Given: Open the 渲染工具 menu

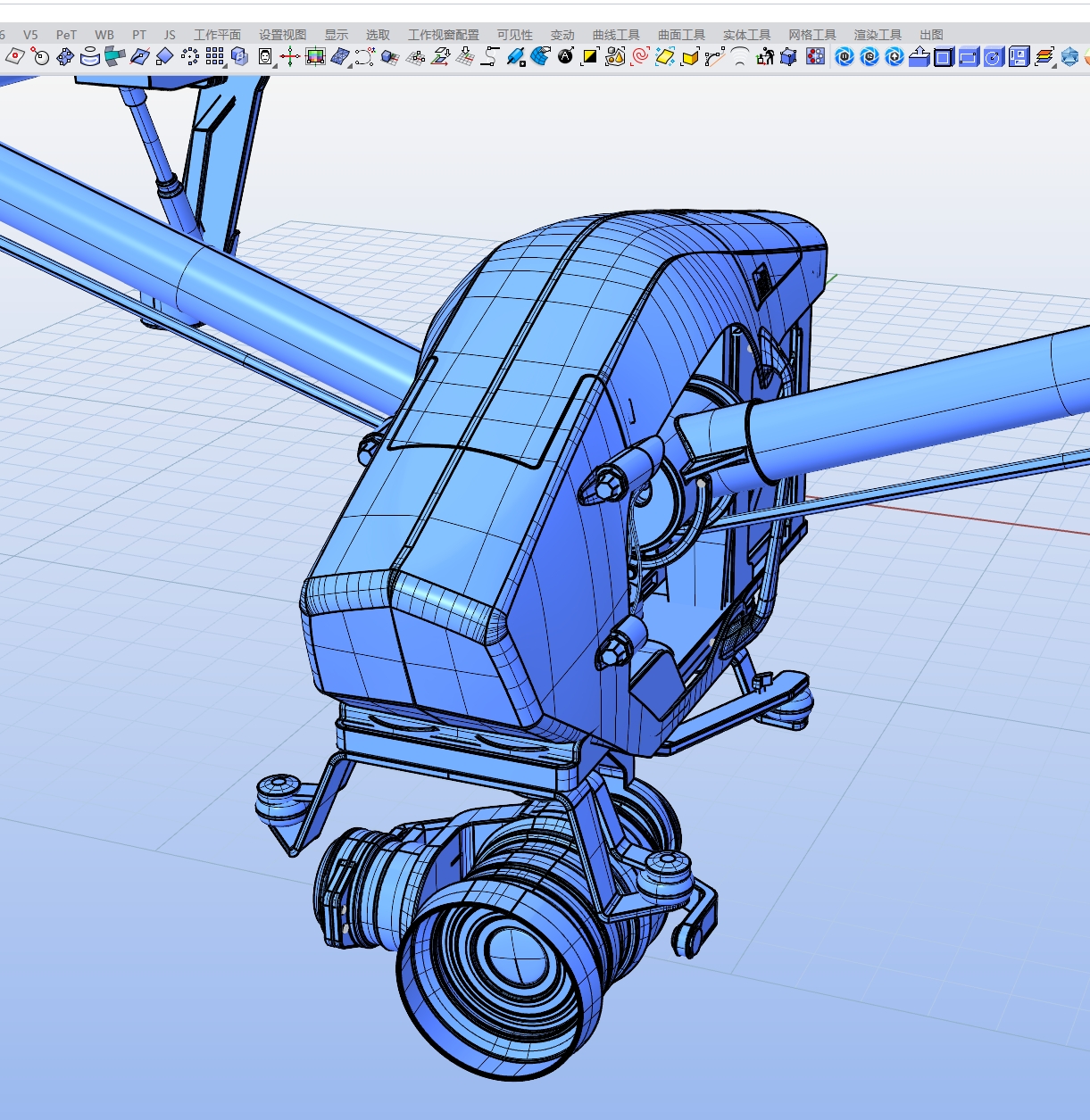Looking at the screenshot, I should 877,34.
